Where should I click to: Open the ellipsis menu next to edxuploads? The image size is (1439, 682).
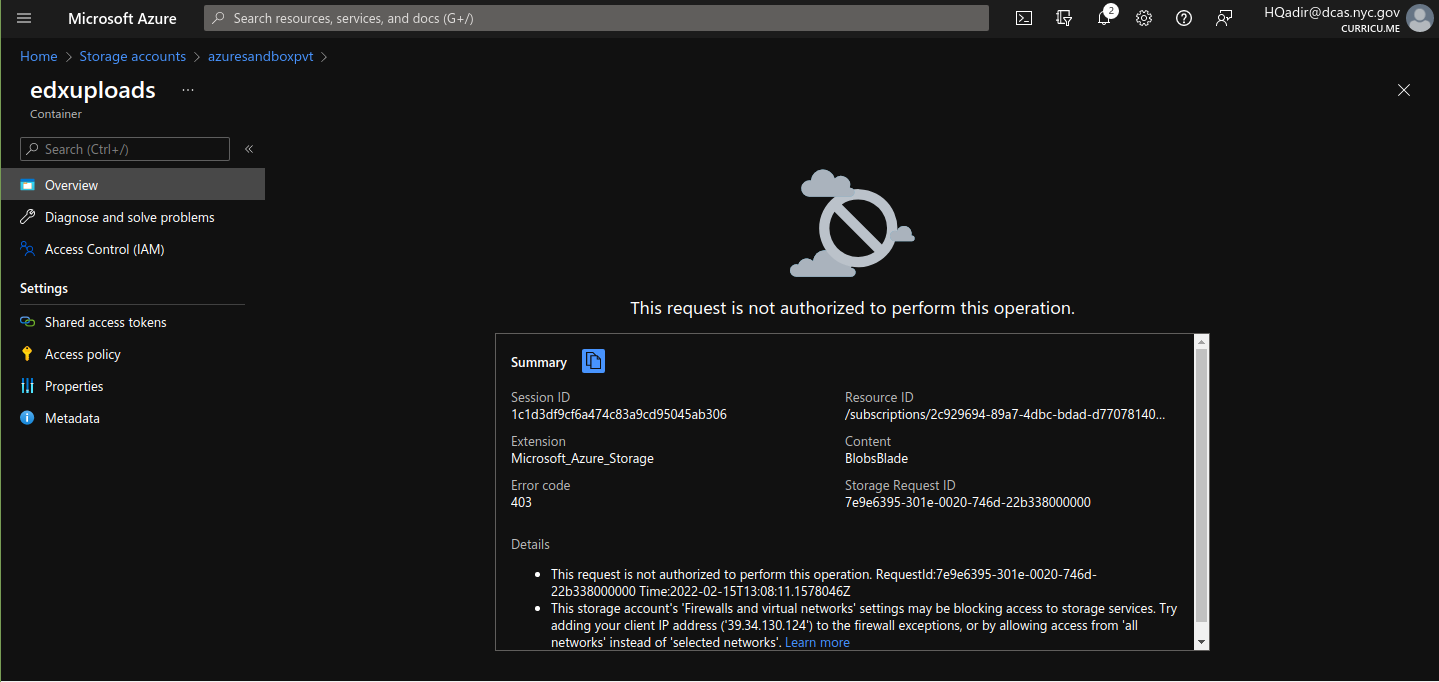click(x=188, y=90)
